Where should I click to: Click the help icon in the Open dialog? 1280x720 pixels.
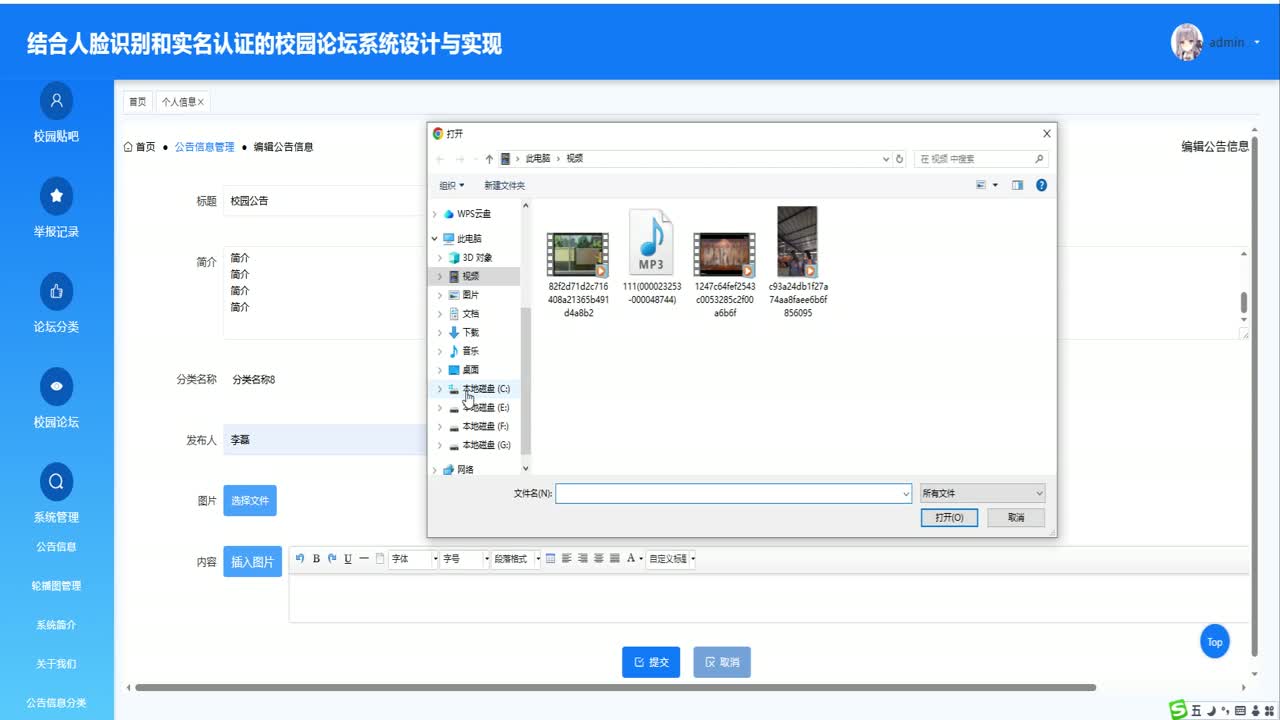point(1041,185)
